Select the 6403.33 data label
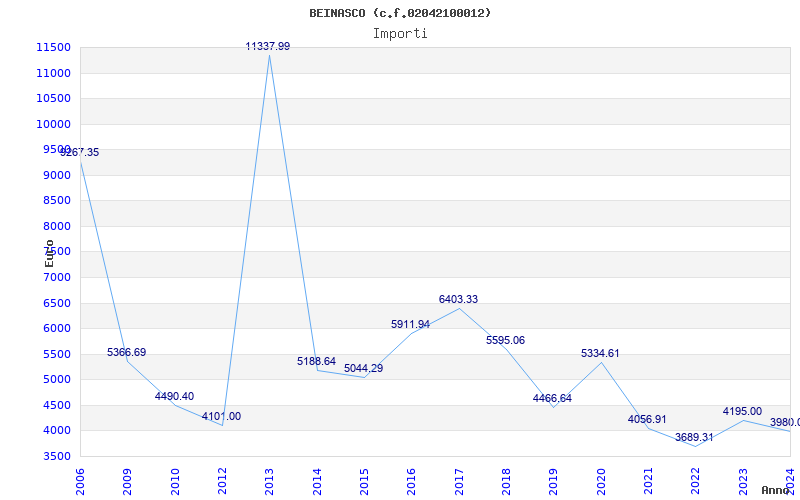Screen dimensions: 800x500 pyautogui.click(x=458, y=299)
